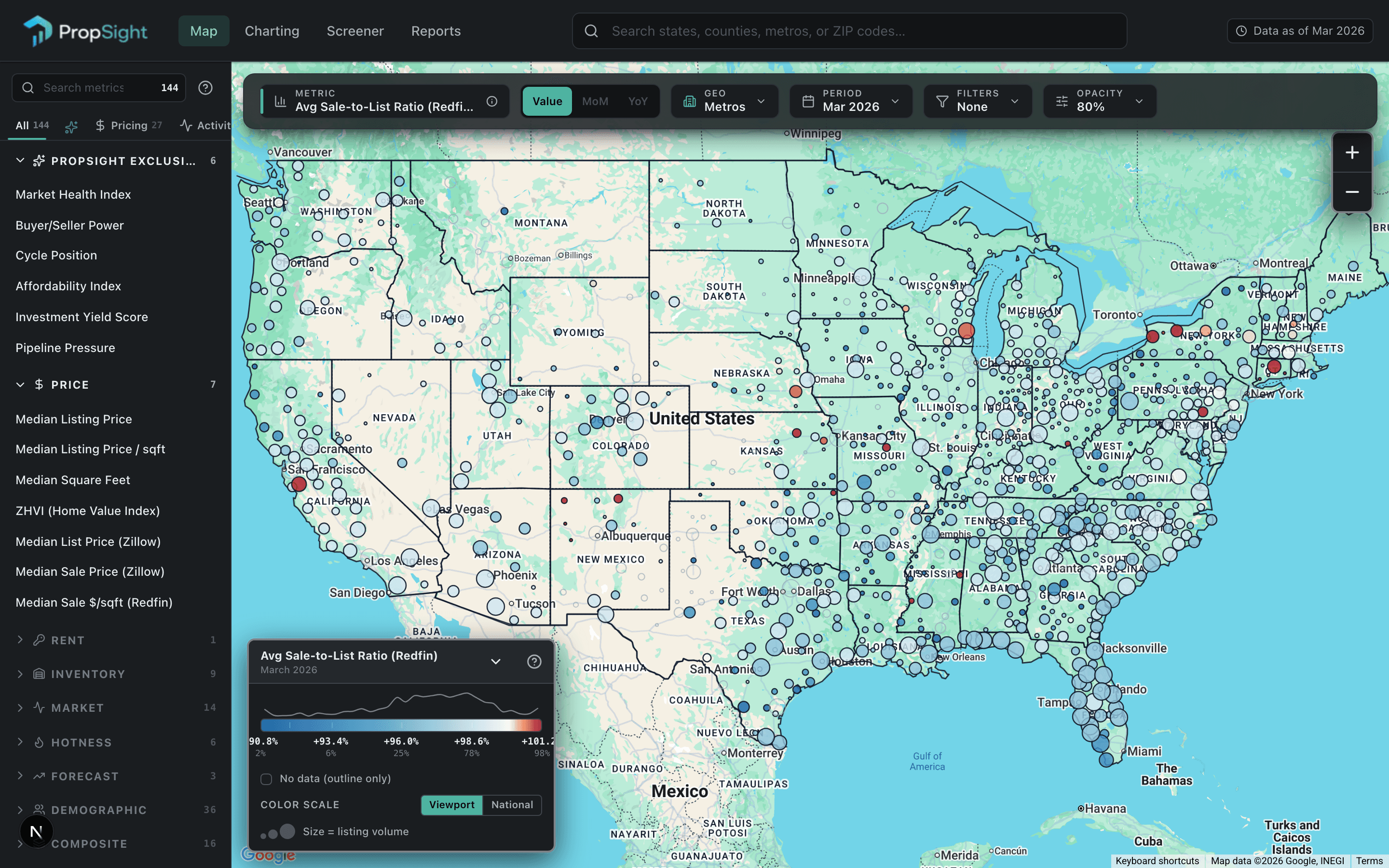Expand the Forecast section
Image resolution: width=1389 pixels, height=868 pixels.
click(20, 776)
